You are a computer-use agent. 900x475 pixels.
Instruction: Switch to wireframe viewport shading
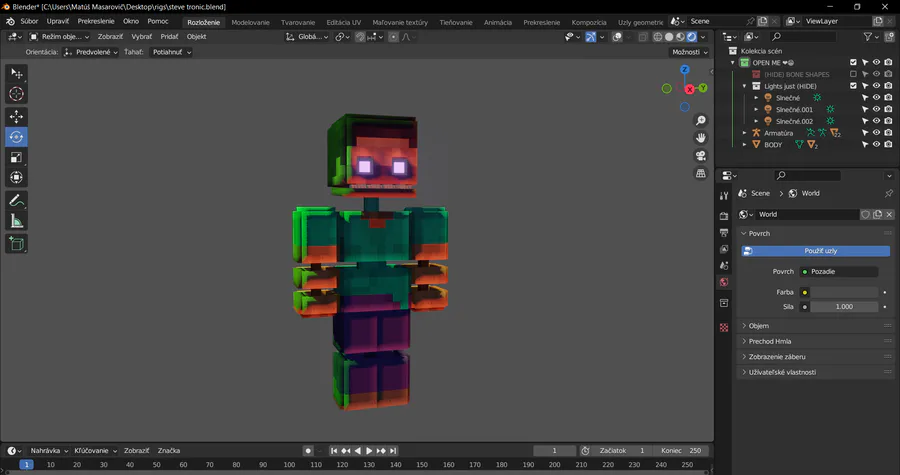658,37
